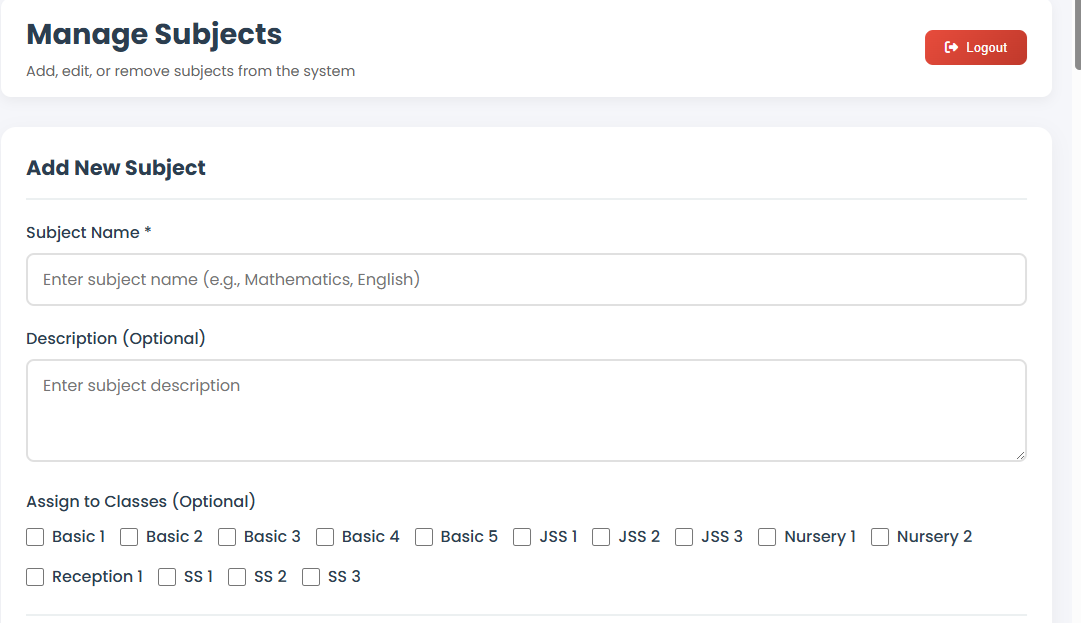
Task: Focus the Subject Name input field
Action: [x=526, y=280]
